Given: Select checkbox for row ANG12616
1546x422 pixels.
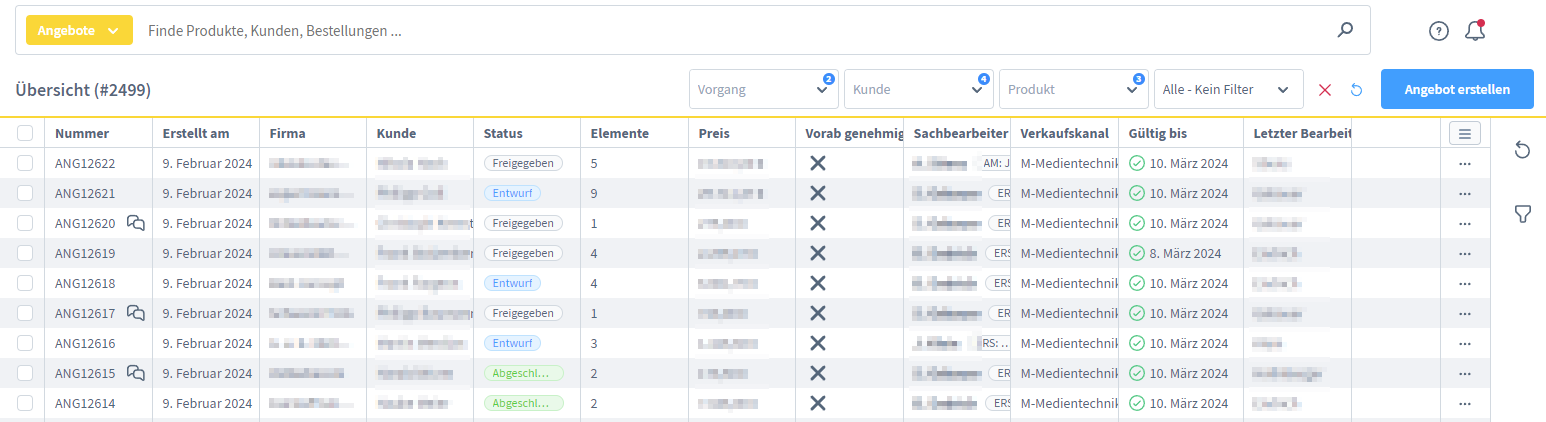Looking at the screenshot, I should [x=25, y=343].
